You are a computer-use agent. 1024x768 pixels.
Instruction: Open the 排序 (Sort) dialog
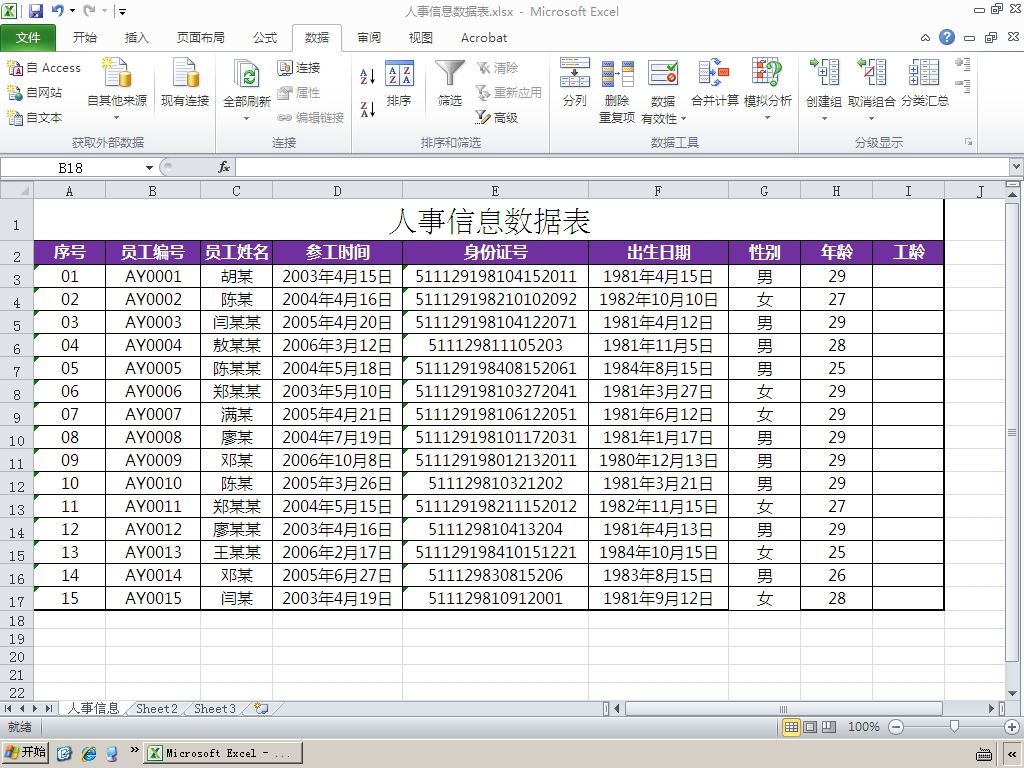pos(399,83)
